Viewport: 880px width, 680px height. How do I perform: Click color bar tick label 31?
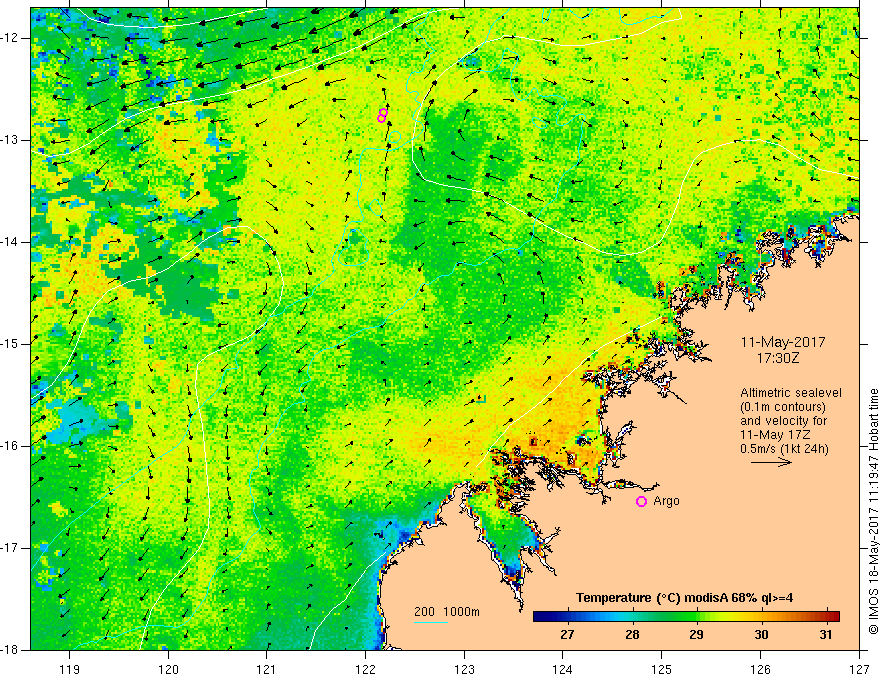pos(826,635)
